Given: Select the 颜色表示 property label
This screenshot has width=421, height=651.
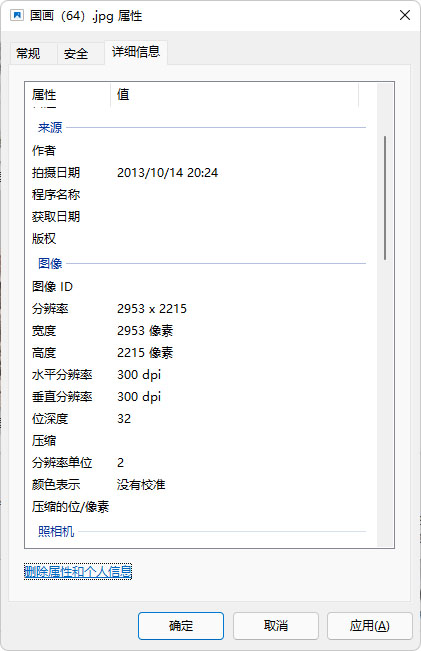Looking at the screenshot, I should point(56,485).
